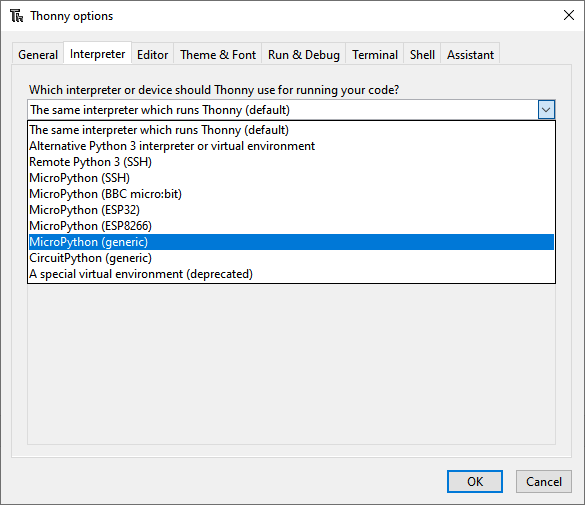Click the Thonny icon in title bar
The height and width of the screenshot is (505, 585).
pyautogui.click(x=16, y=16)
